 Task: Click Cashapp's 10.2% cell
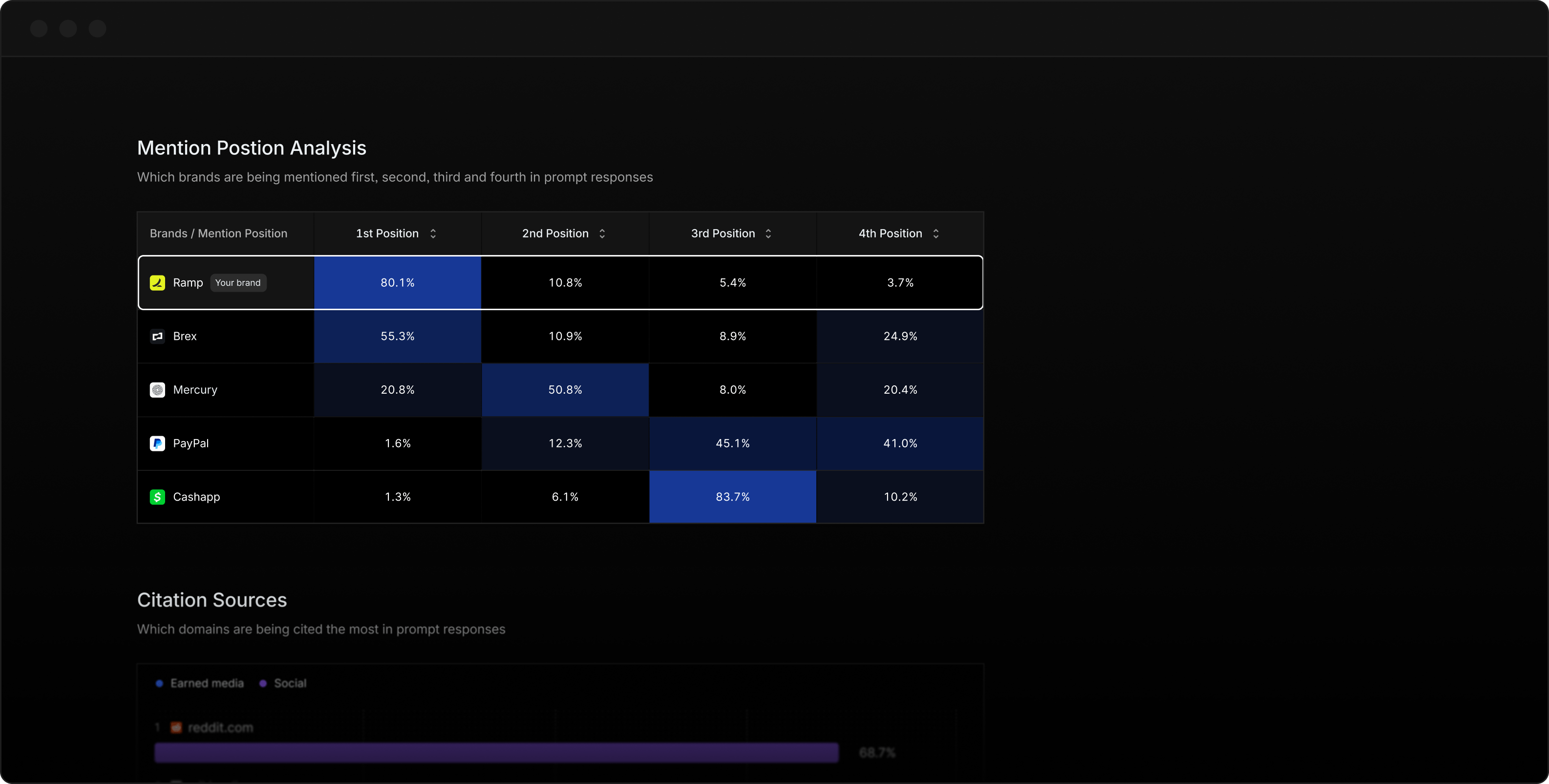900,497
